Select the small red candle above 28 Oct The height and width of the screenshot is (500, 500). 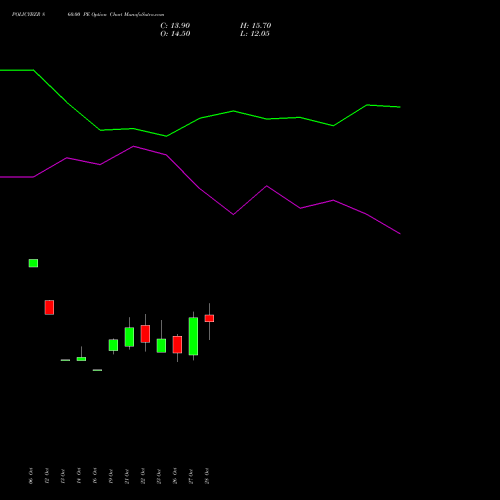pos(209,318)
